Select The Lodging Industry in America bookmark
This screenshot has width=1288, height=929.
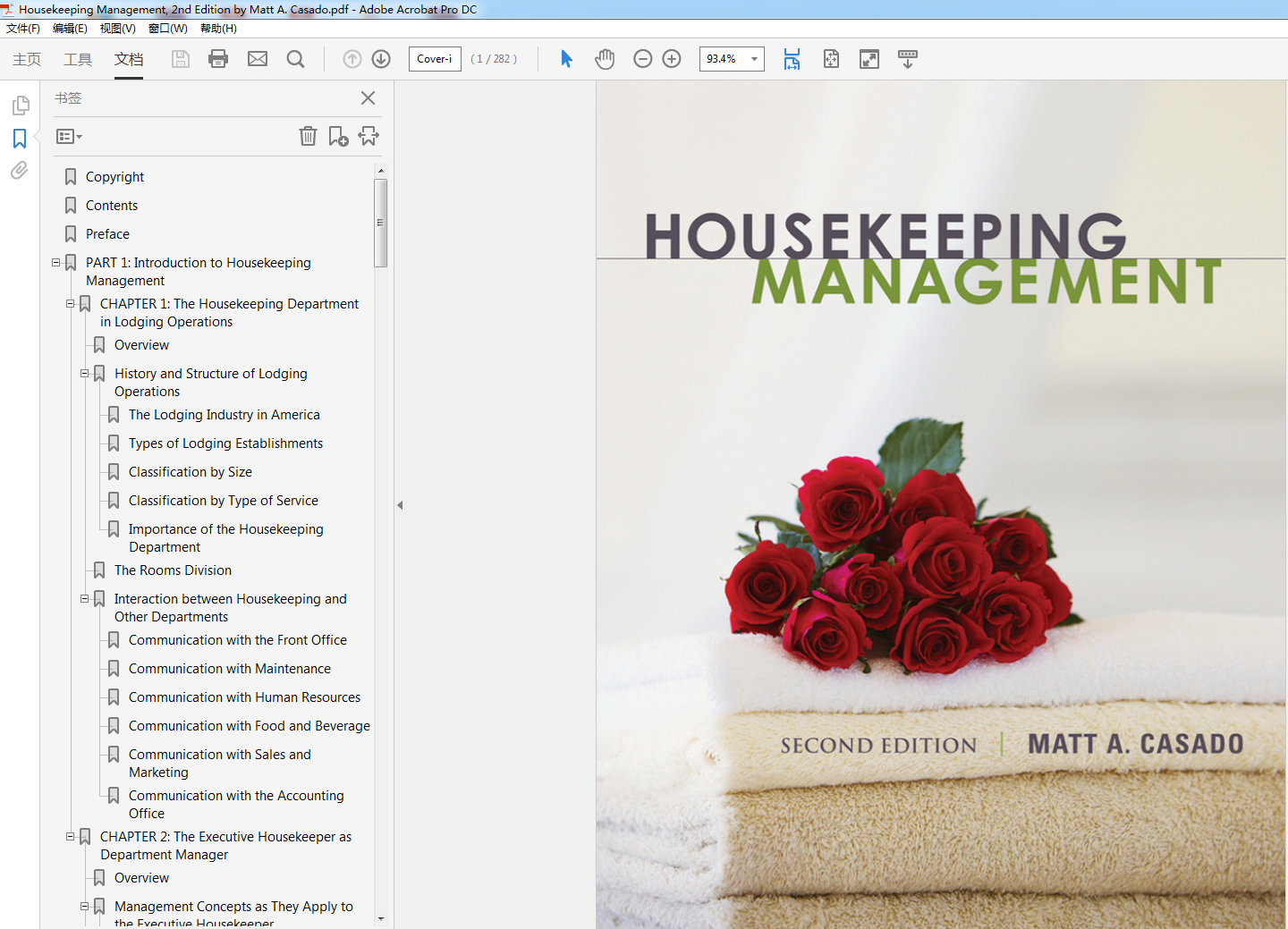[x=225, y=415]
